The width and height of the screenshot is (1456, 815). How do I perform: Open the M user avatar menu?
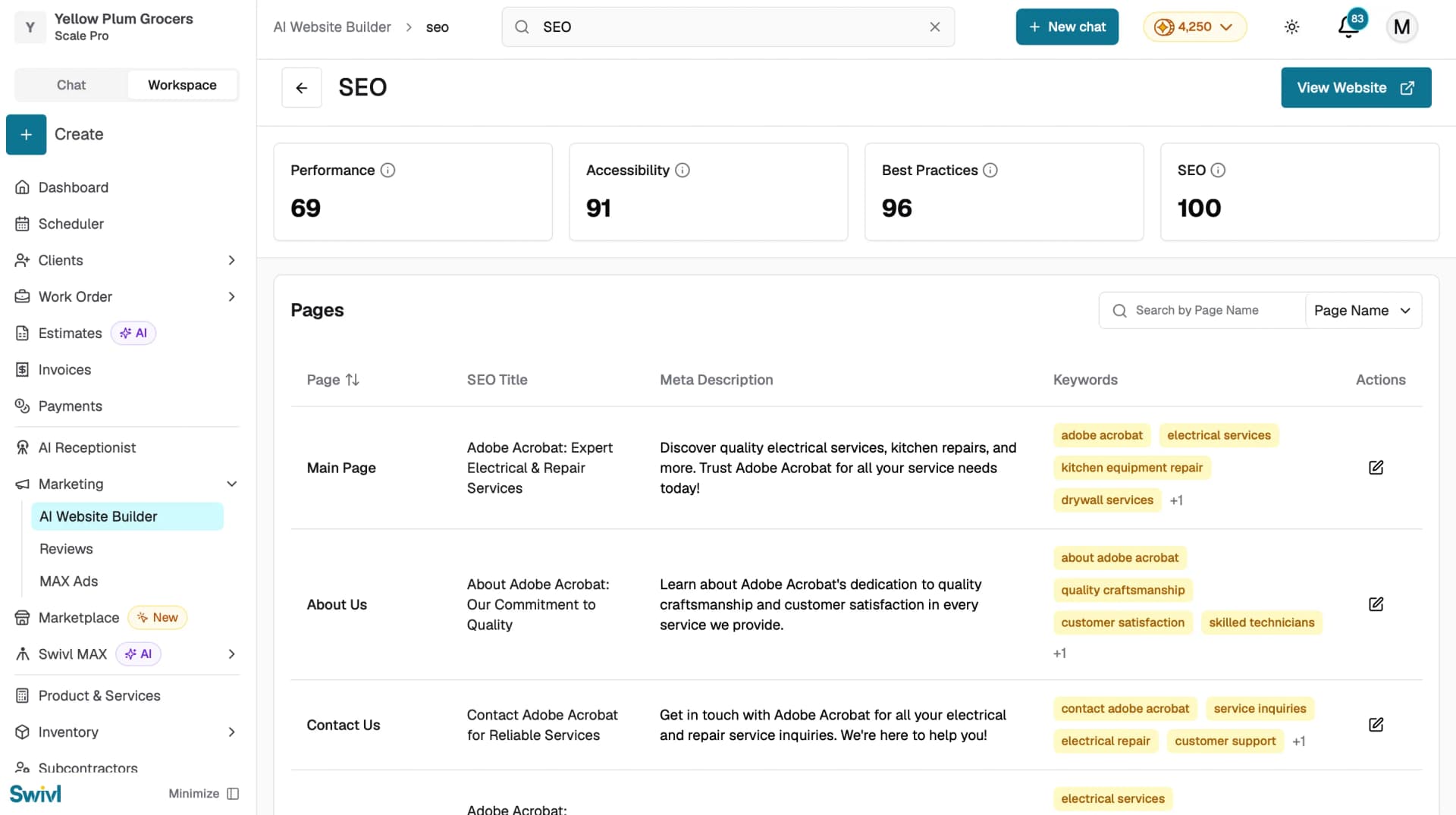pos(1401,27)
